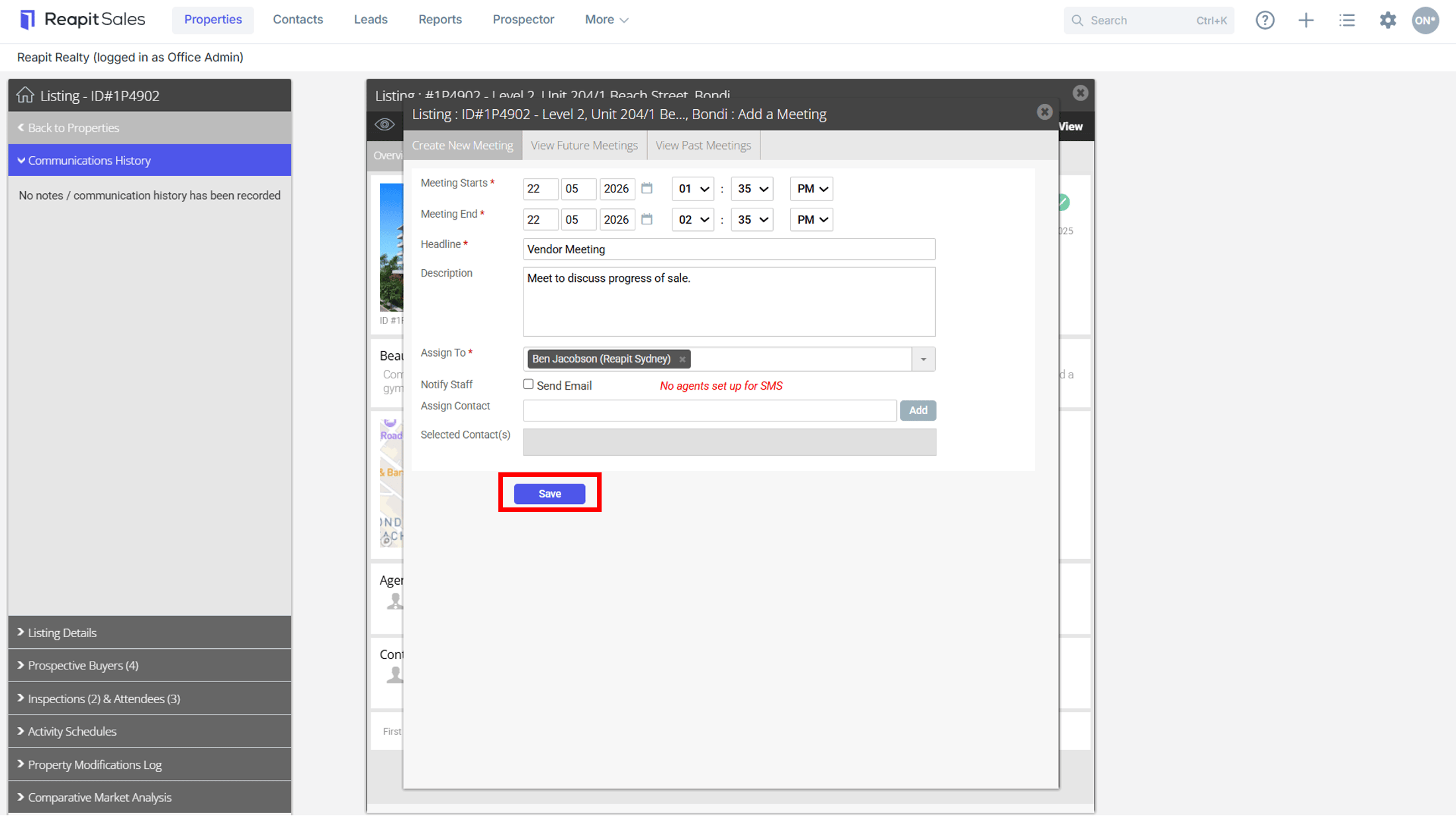Open the list menu icon in header
The width and height of the screenshot is (1456, 819).
(x=1347, y=20)
